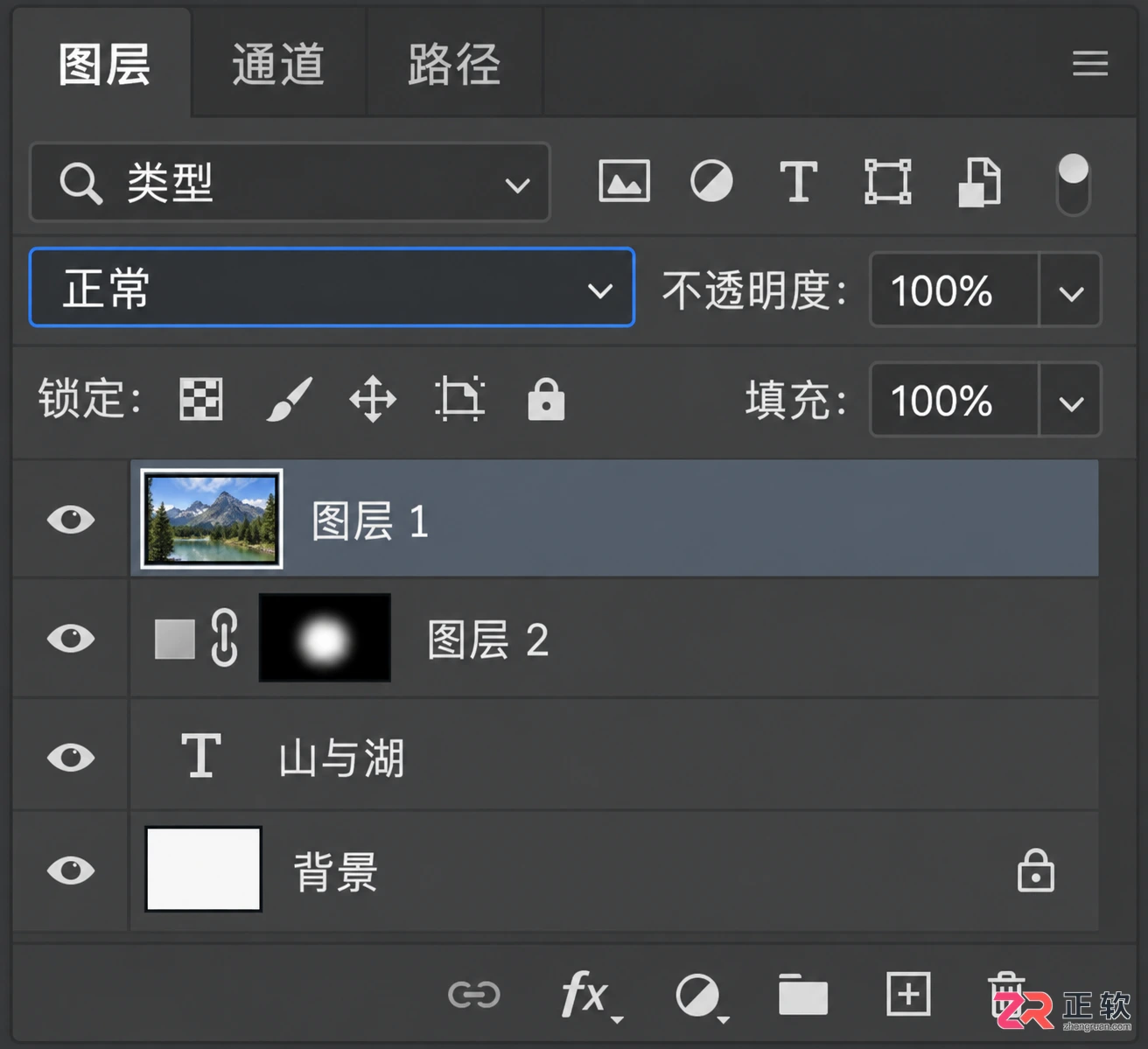The height and width of the screenshot is (1049, 1148).
Task: Lock artboard nesting crop icon
Action: click(x=459, y=399)
